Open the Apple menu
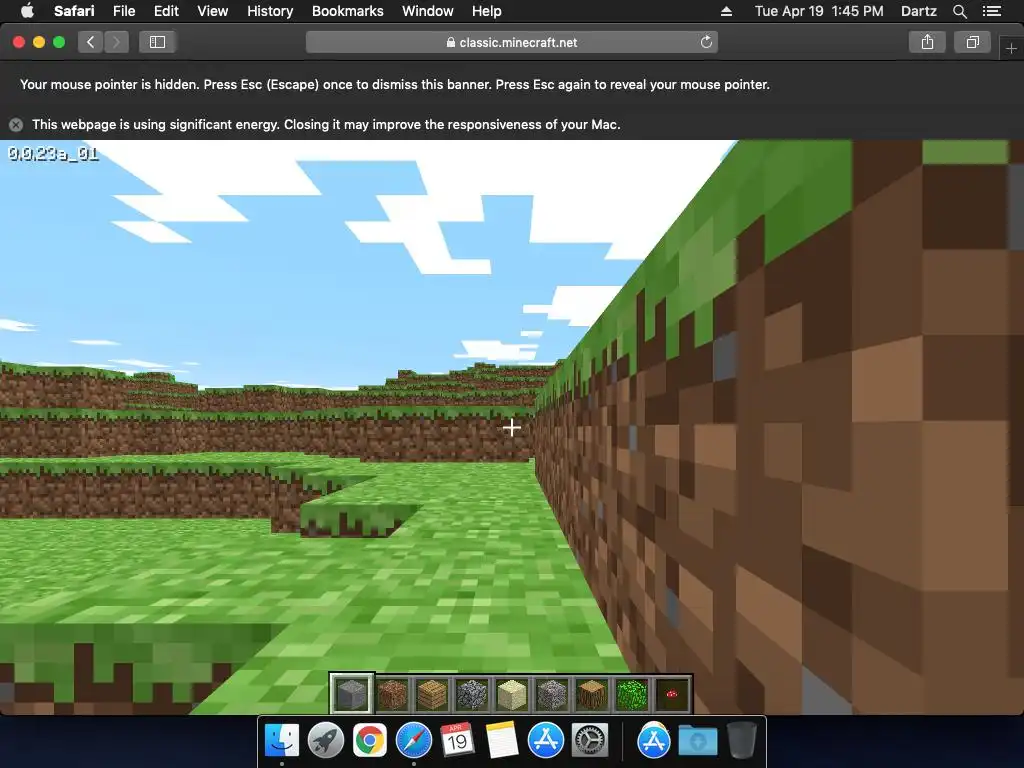Screen dimensions: 1024x768 pyautogui.click(x=27, y=11)
